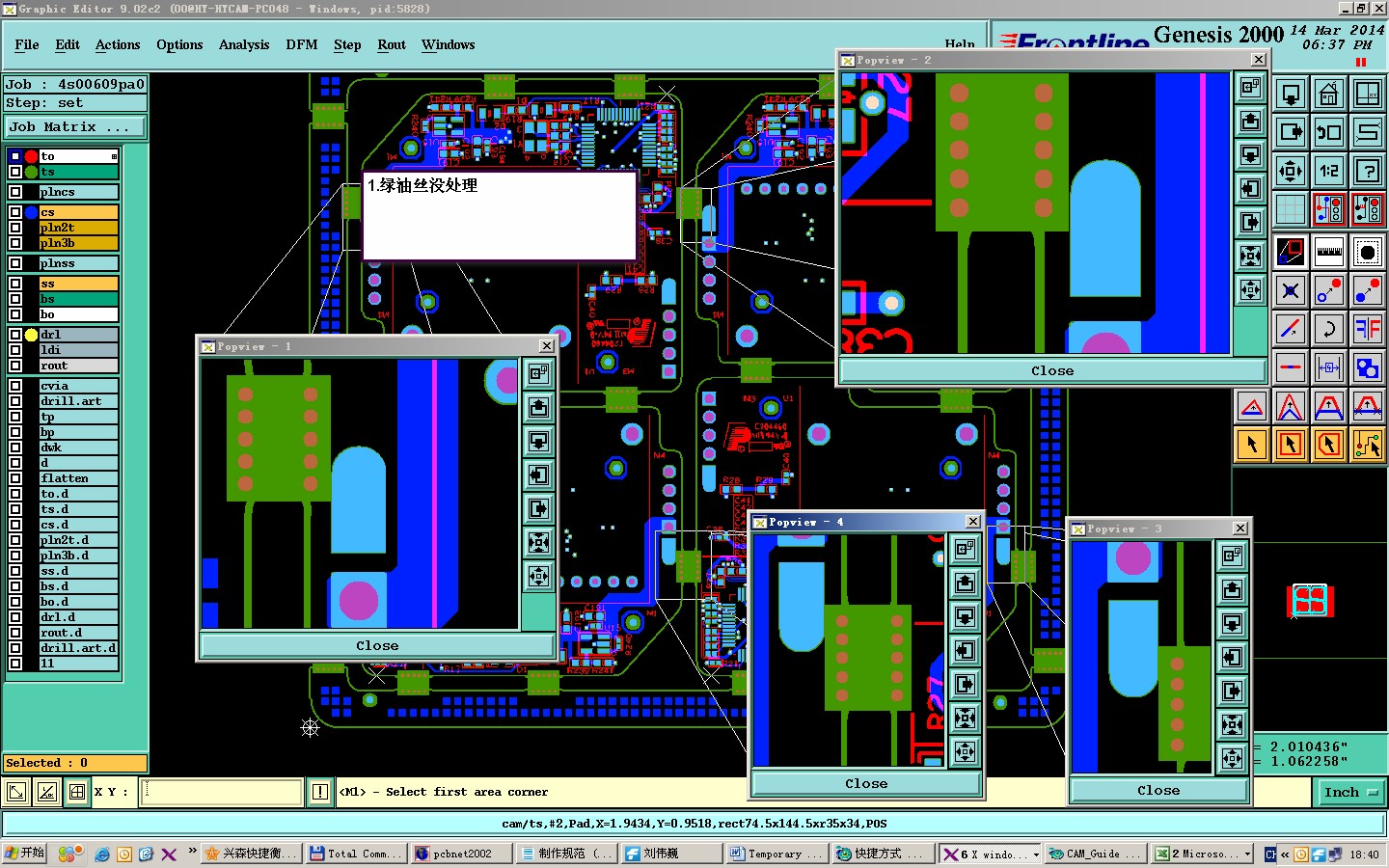Image resolution: width=1389 pixels, height=868 pixels.
Task: Select the plain arrow selection tool
Action: [x=1251, y=445]
